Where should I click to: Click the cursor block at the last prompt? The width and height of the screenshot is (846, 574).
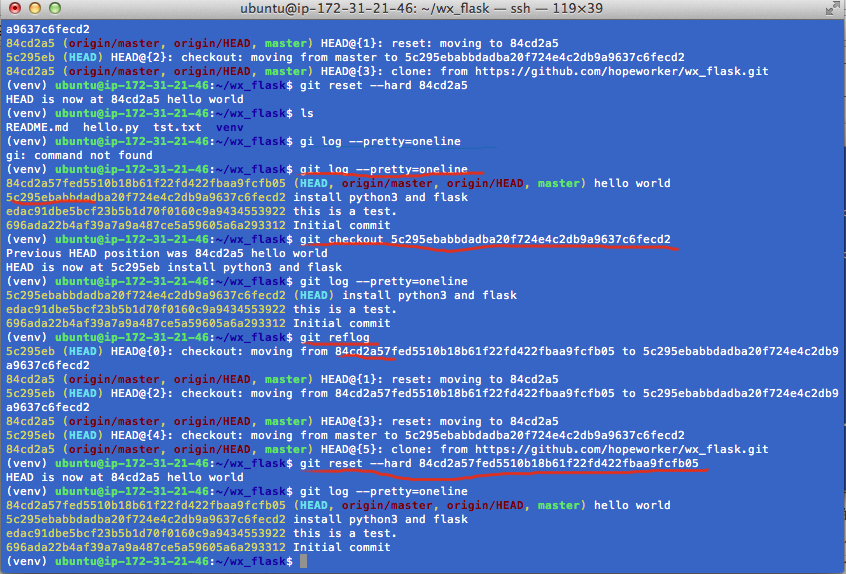(303, 561)
